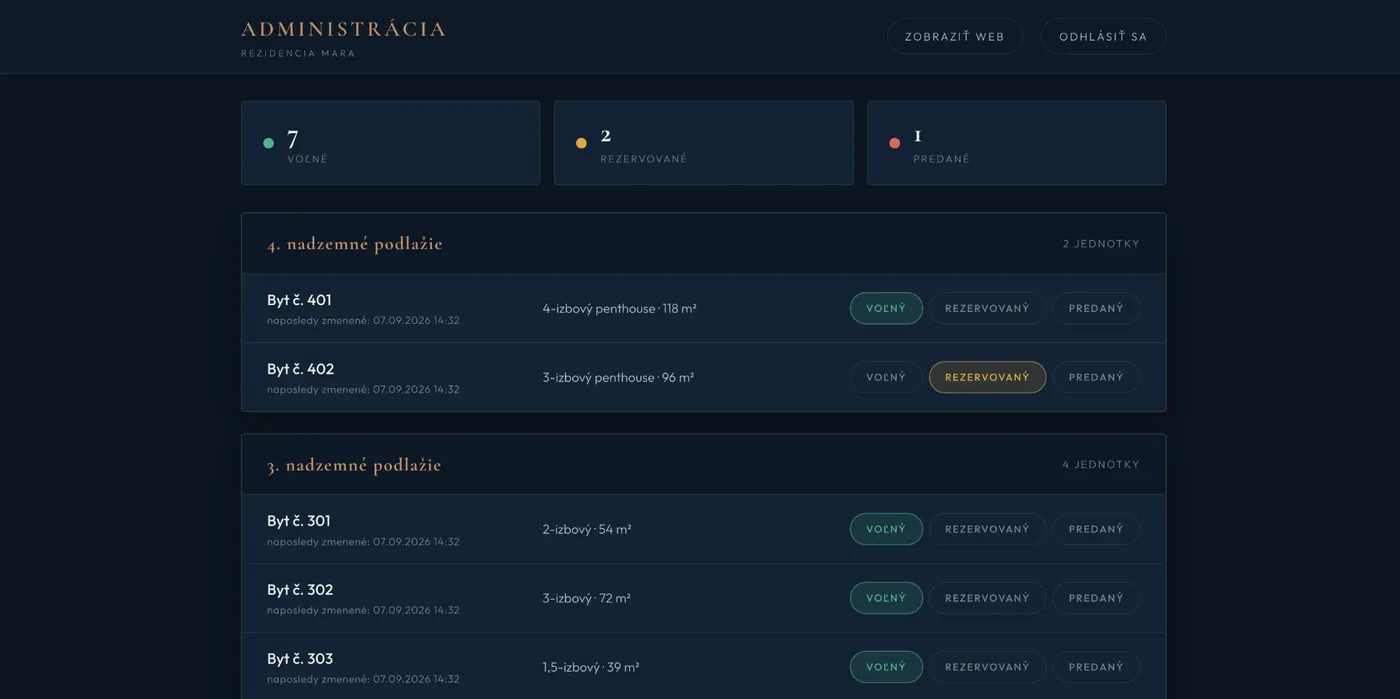Screen dimensions: 1400x699
Task: Click last-changed timestamp under Byt č. 401
Action: click(363, 321)
